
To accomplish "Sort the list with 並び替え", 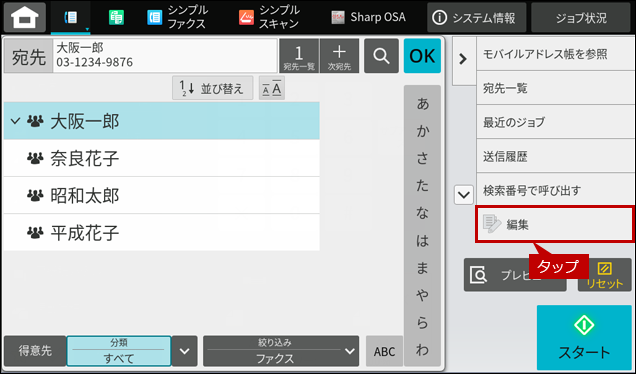I will click(x=213, y=88).
